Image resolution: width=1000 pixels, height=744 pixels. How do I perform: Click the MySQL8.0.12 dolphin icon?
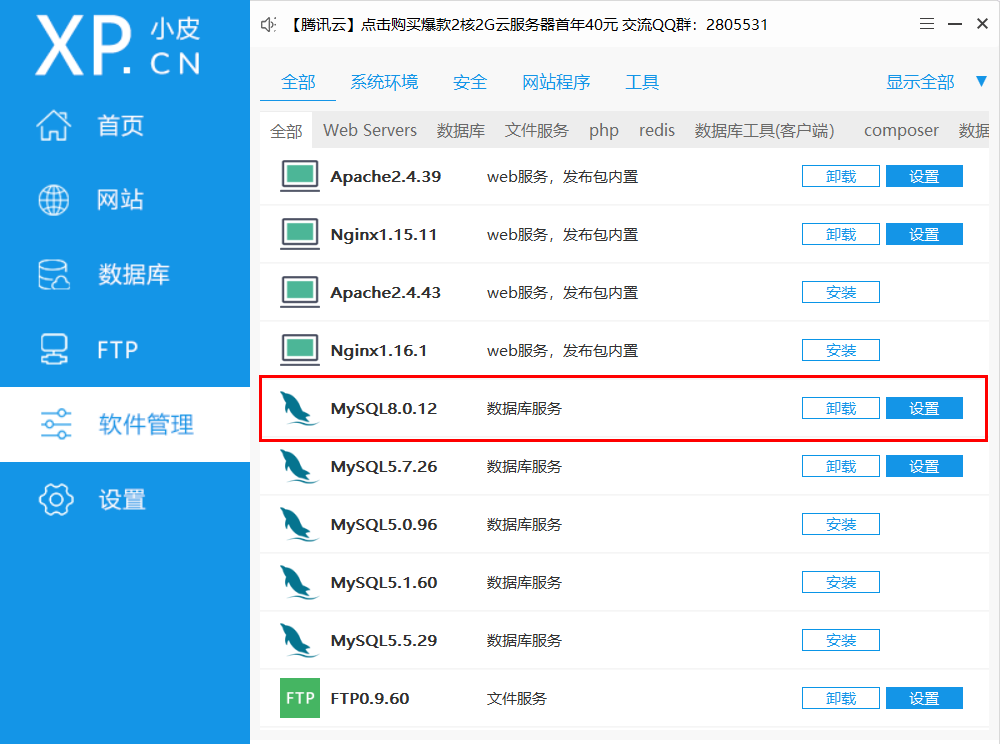[298, 409]
